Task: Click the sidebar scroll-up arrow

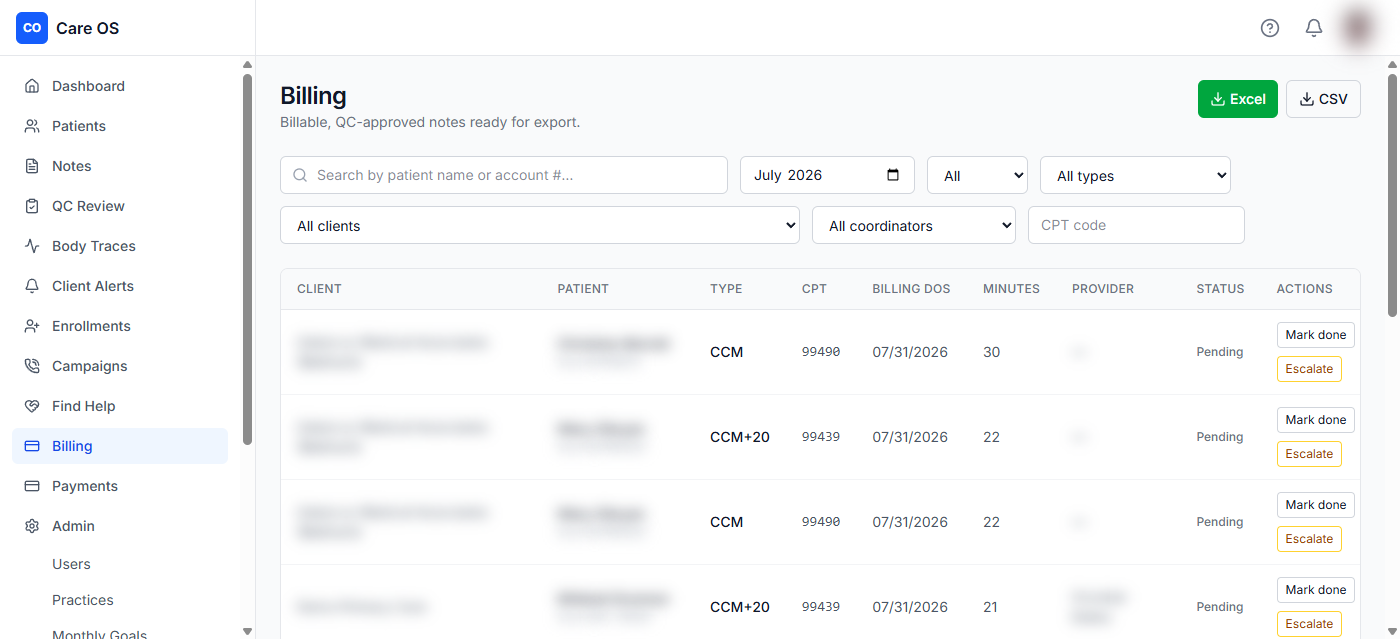Action: (247, 65)
